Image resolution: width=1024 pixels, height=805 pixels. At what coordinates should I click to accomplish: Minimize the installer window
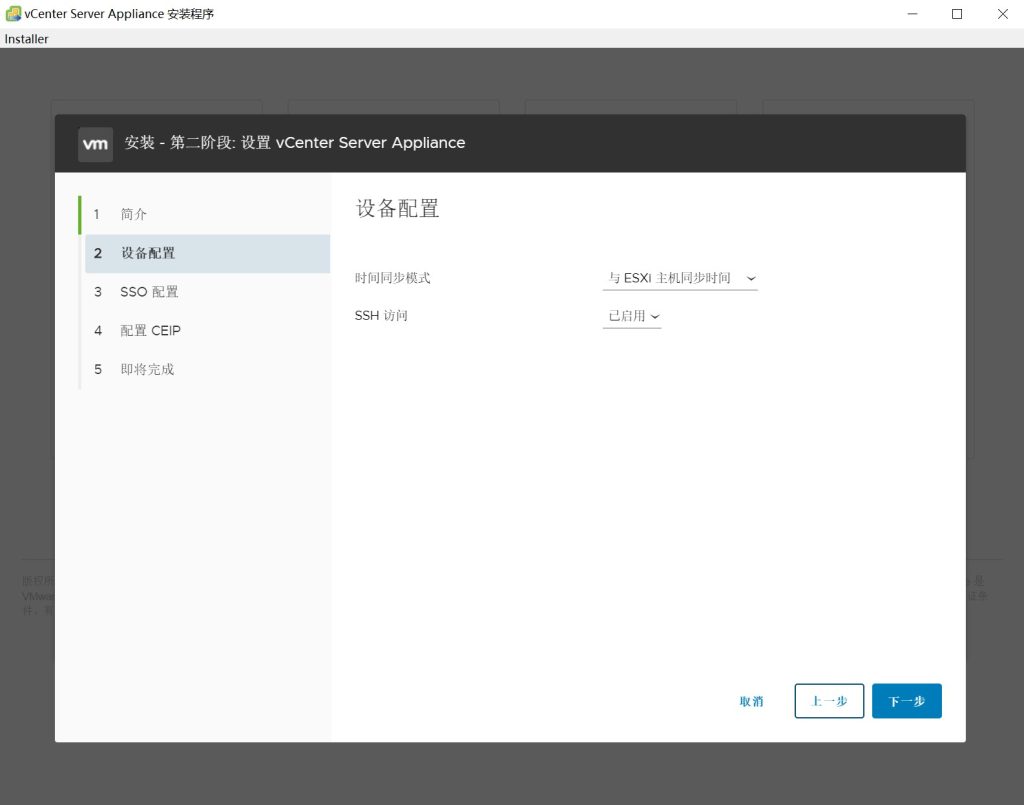[x=912, y=14]
